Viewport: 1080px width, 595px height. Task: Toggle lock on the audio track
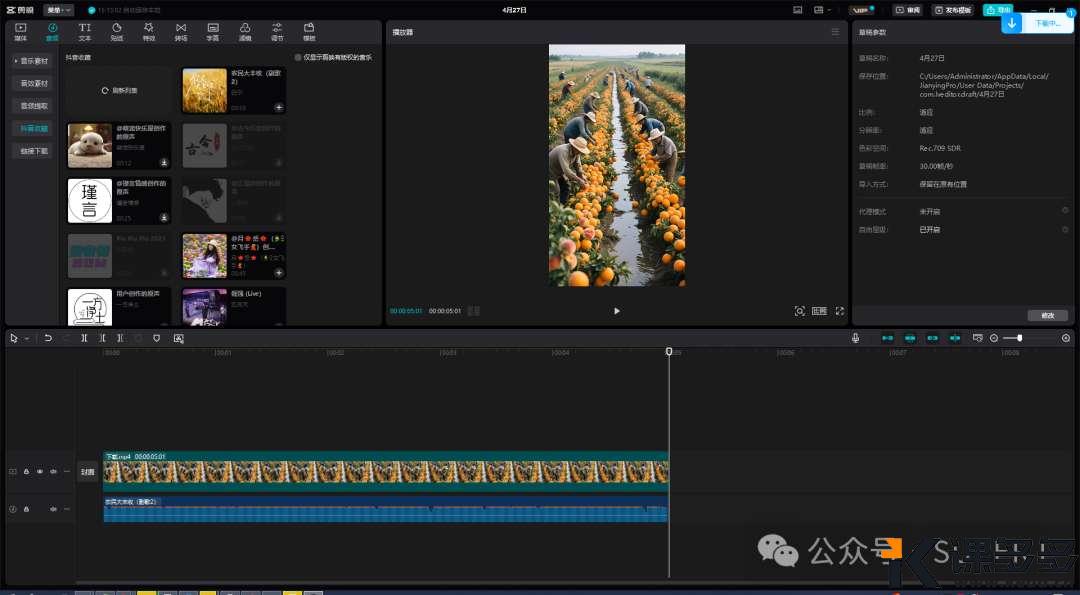click(26, 509)
